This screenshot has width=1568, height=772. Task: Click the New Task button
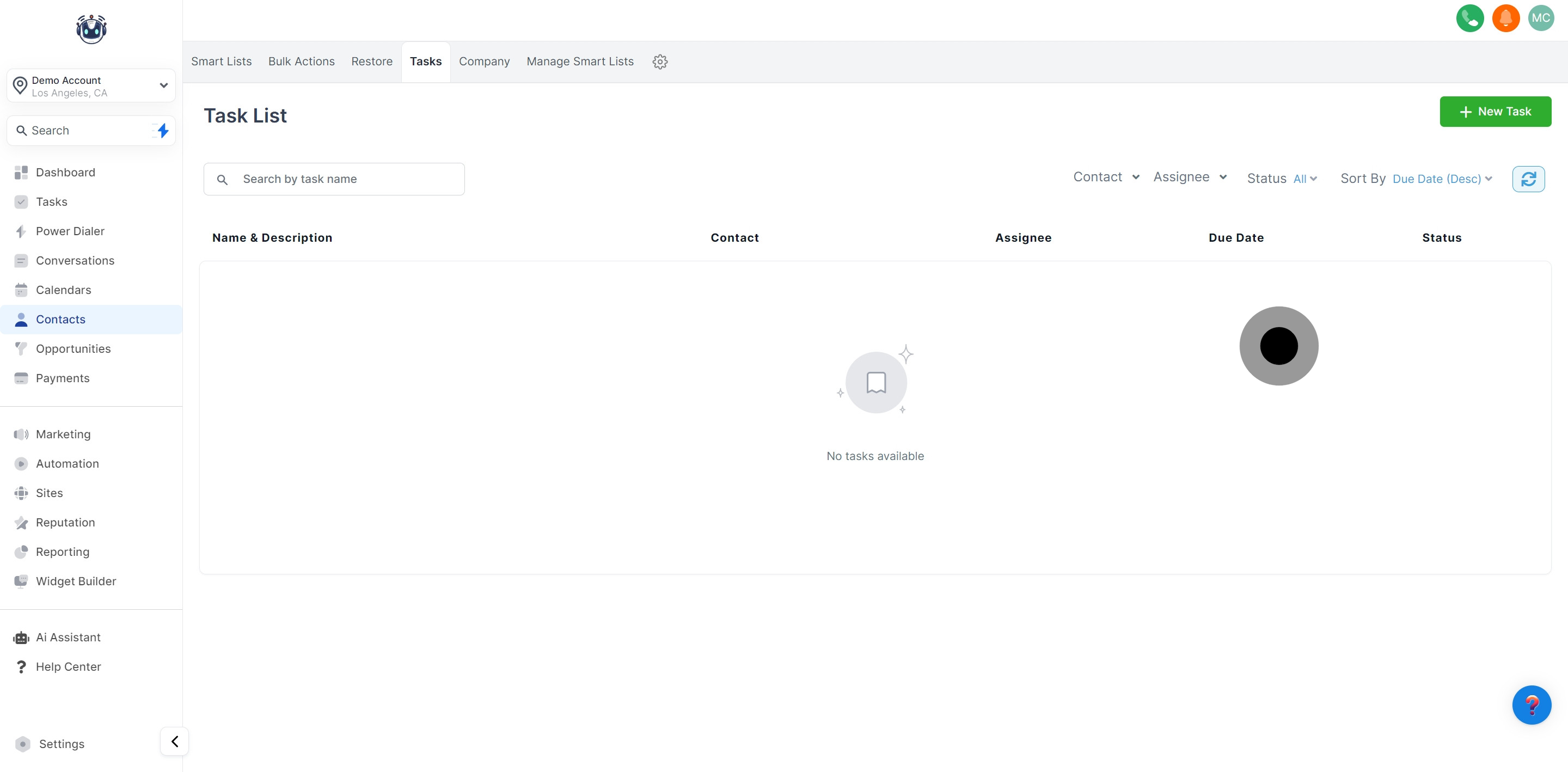pyautogui.click(x=1494, y=112)
